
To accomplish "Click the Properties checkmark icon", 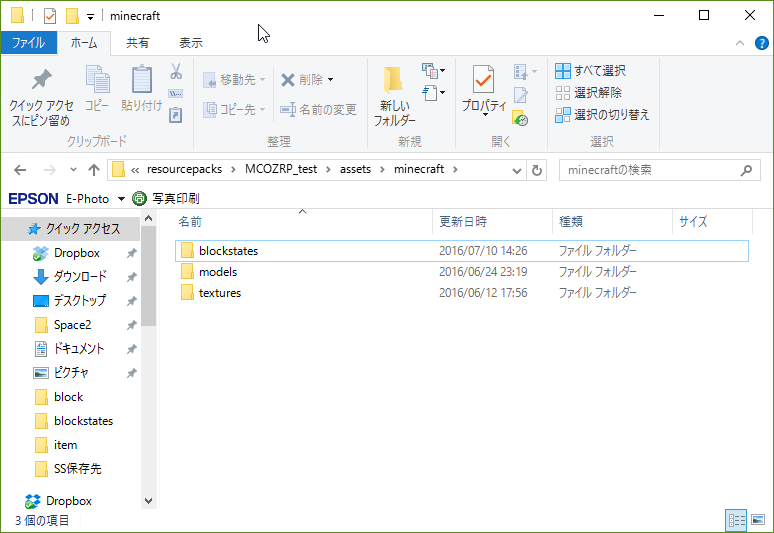I will pyautogui.click(x=483, y=79).
